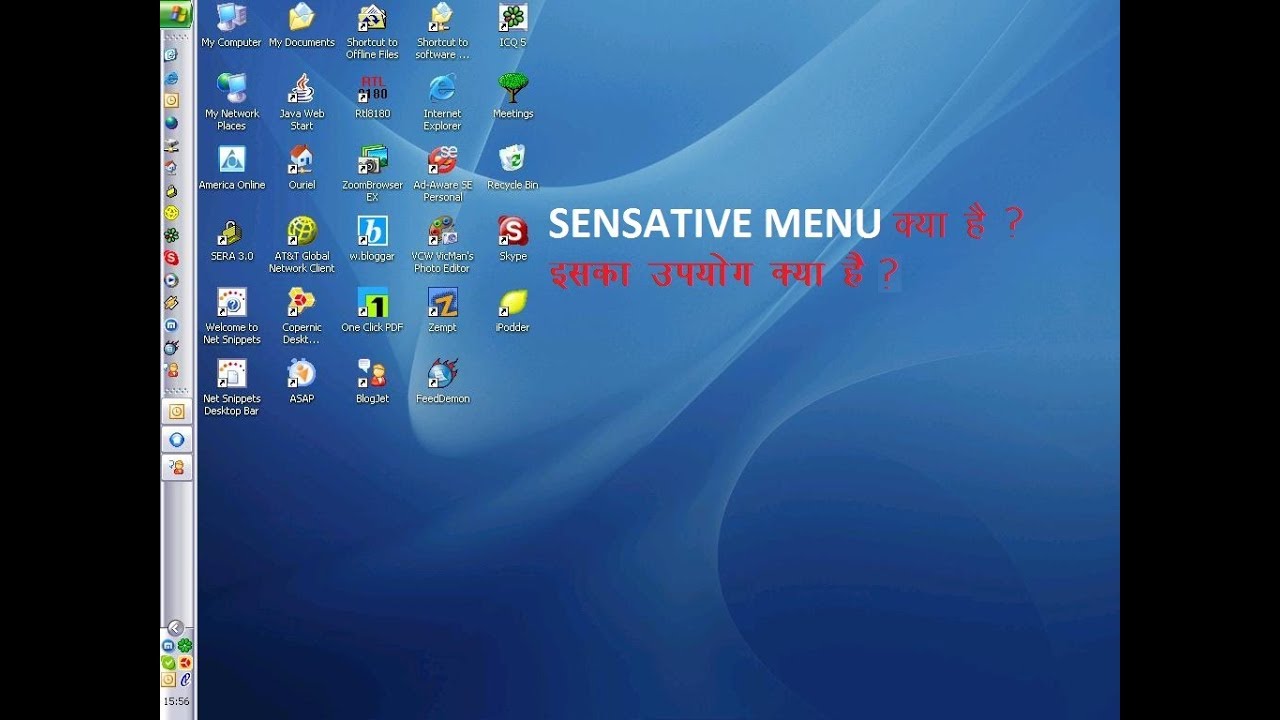Open the My Computer desktop icon
Image resolution: width=1280 pixels, height=720 pixels.
click(x=231, y=26)
